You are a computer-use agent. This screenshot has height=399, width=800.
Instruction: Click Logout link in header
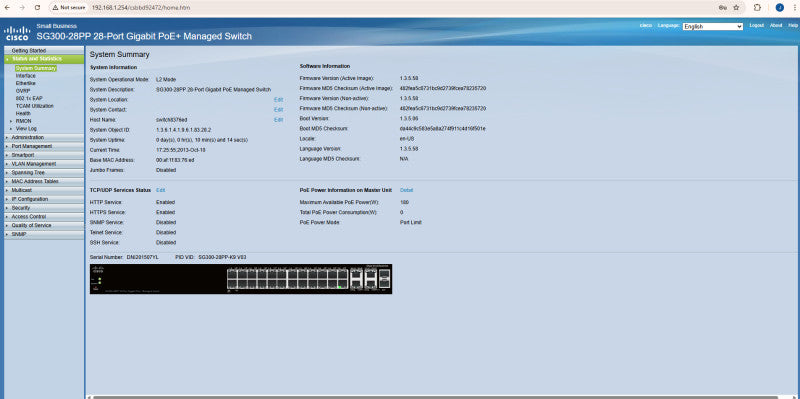757,25
